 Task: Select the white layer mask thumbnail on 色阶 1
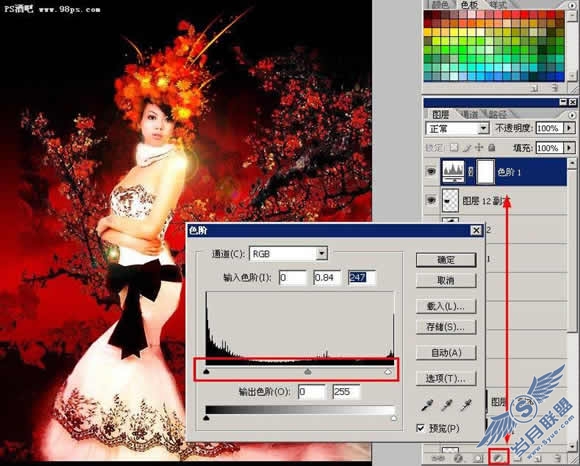click(485, 172)
